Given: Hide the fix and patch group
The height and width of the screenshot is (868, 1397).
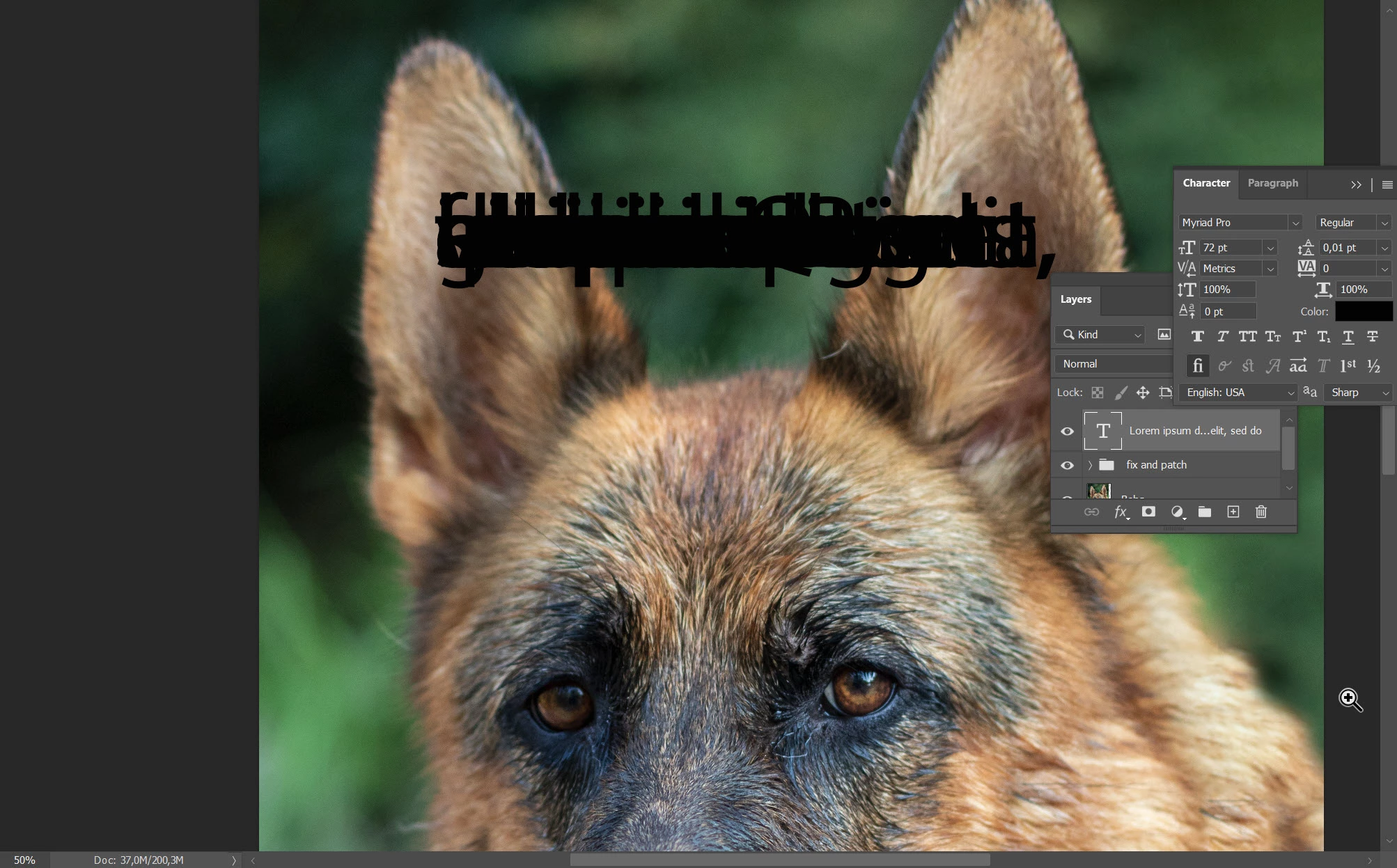Looking at the screenshot, I should (x=1067, y=465).
